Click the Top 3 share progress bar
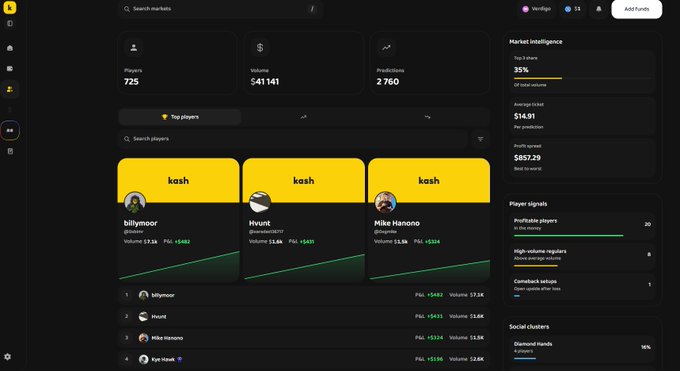680x371 pixels. coord(582,79)
